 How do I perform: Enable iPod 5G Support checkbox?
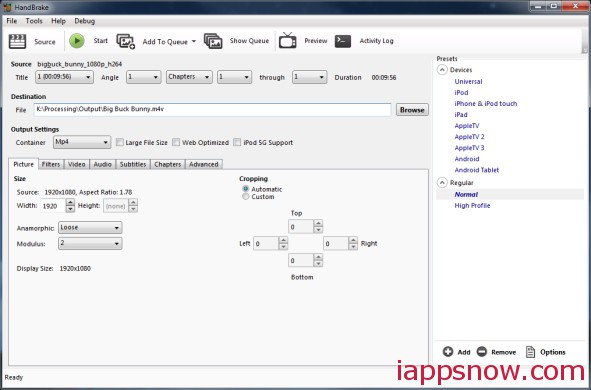237,142
